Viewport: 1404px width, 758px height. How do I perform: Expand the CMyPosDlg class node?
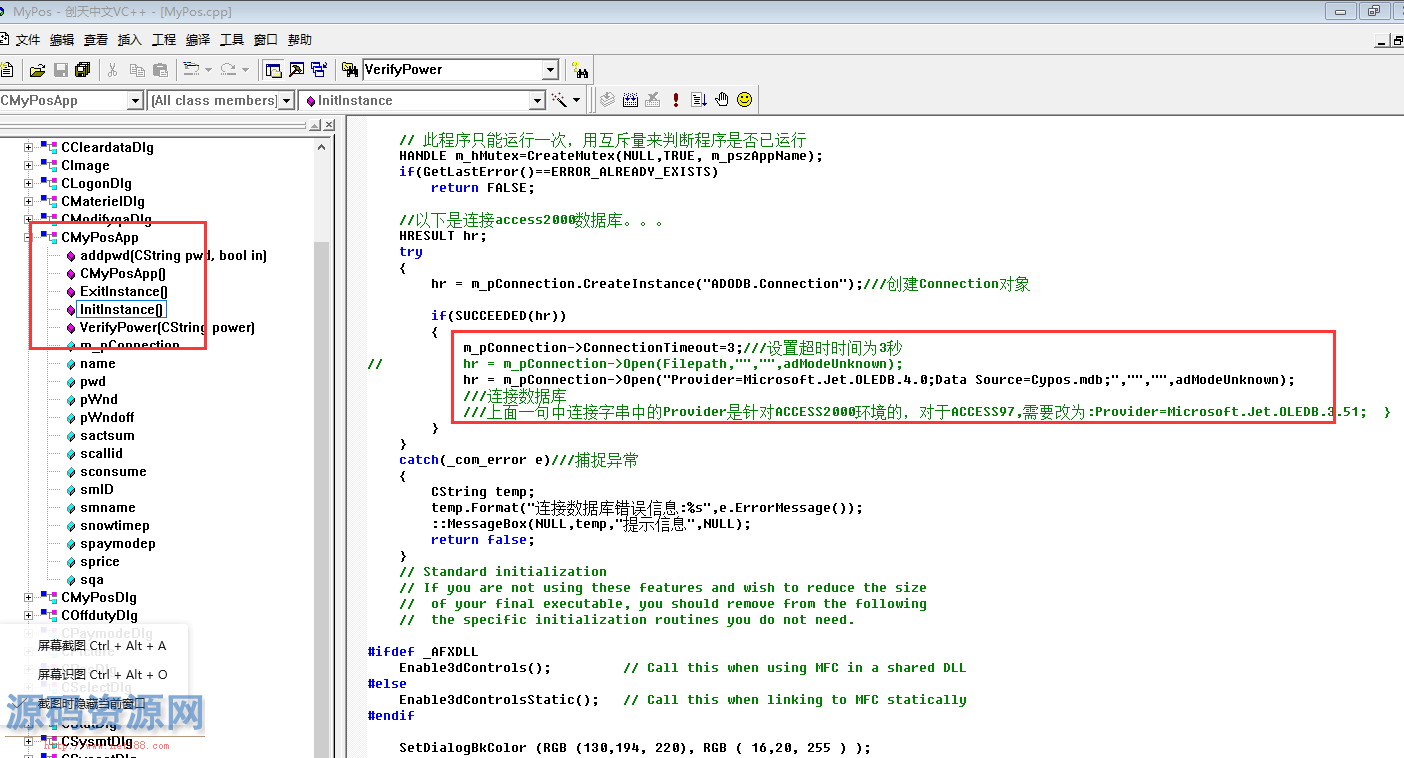click(x=29, y=598)
